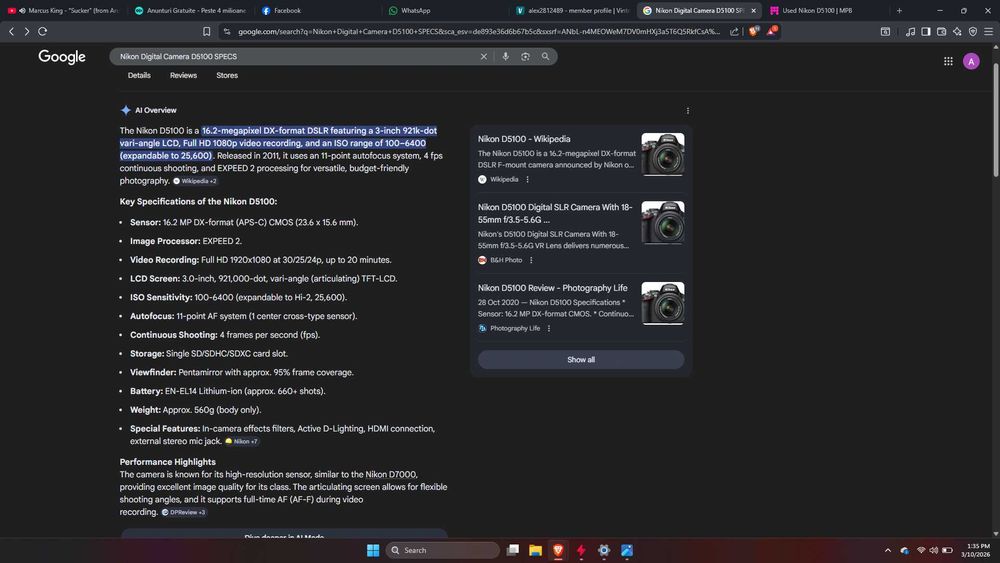Viewport: 1000px width, 563px height.
Task: Click the Show all sources button
Action: coord(581,360)
